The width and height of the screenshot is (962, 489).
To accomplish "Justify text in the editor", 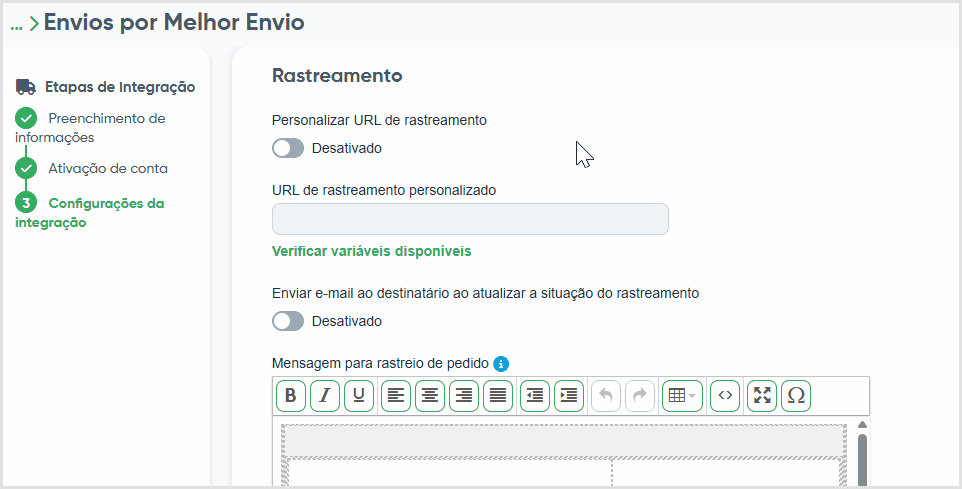I will [x=498, y=396].
